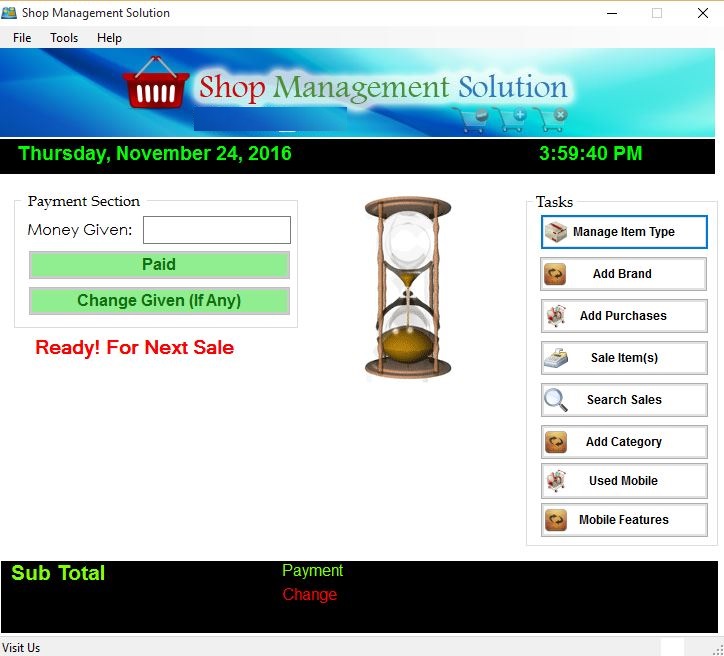Click the cart with plus icon in banner
The width and height of the screenshot is (724, 656).
point(510,120)
